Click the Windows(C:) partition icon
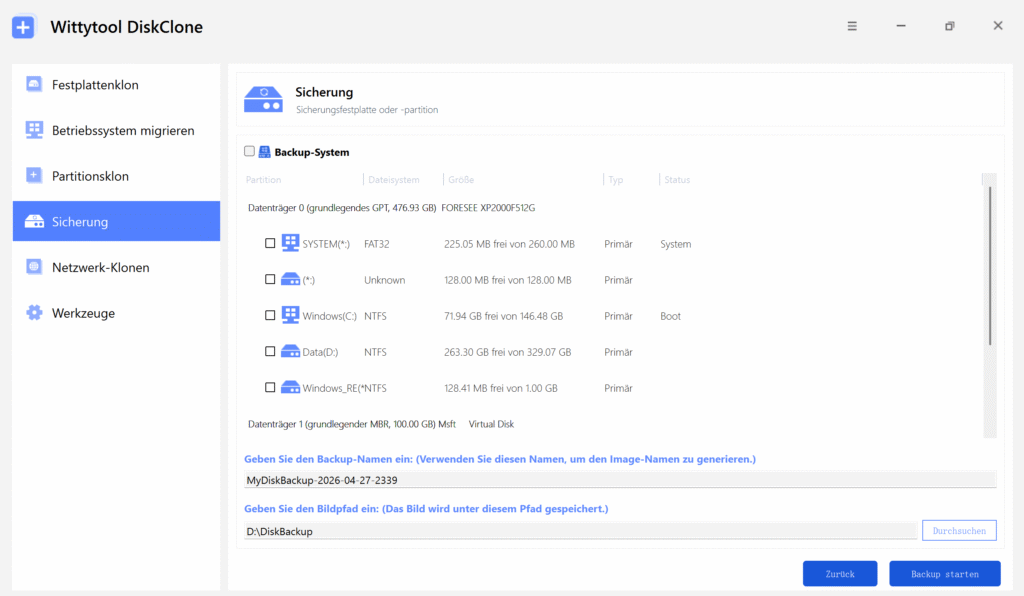Image resolution: width=1024 pixels, height=596 pixels. [291, 315]
